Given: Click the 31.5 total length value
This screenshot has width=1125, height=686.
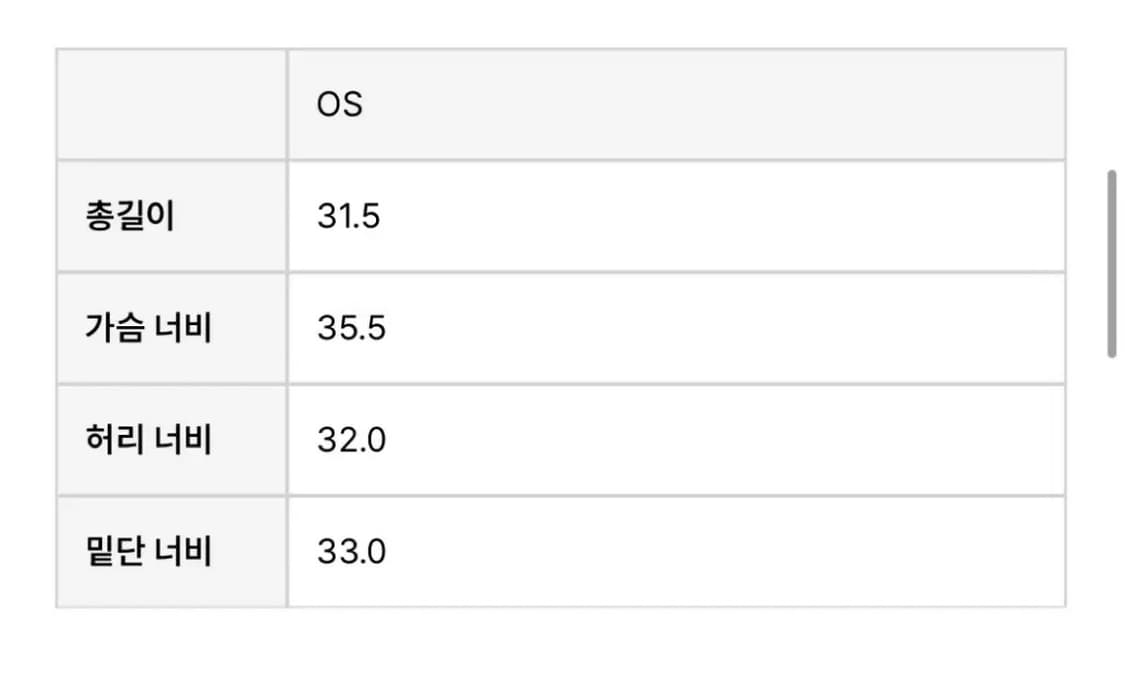Looking at the screenshot, I should click(349, 217).
